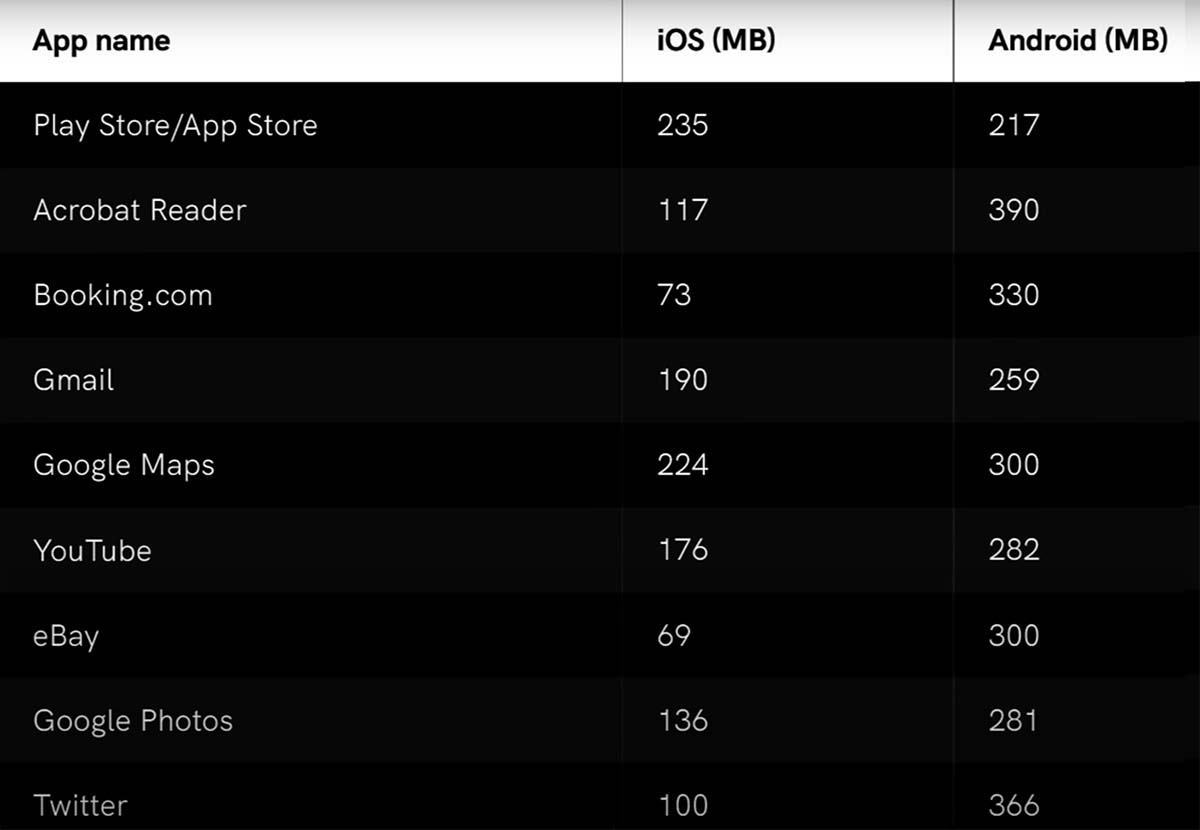This screenshot has width=1200, height=830.
Task: Click the Booking.com app name
Action: (122, 296)
